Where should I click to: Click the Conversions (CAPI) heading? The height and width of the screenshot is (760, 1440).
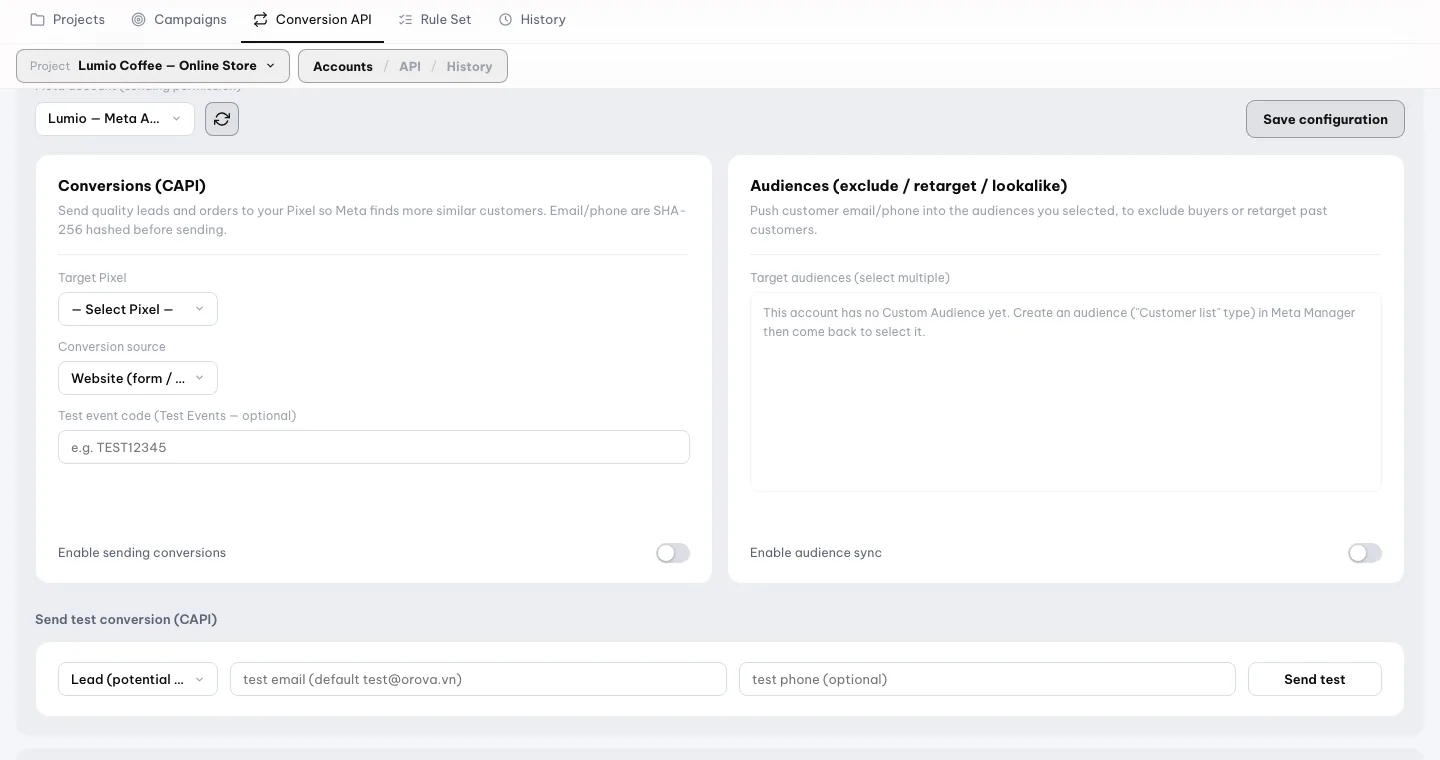[132, 185]
